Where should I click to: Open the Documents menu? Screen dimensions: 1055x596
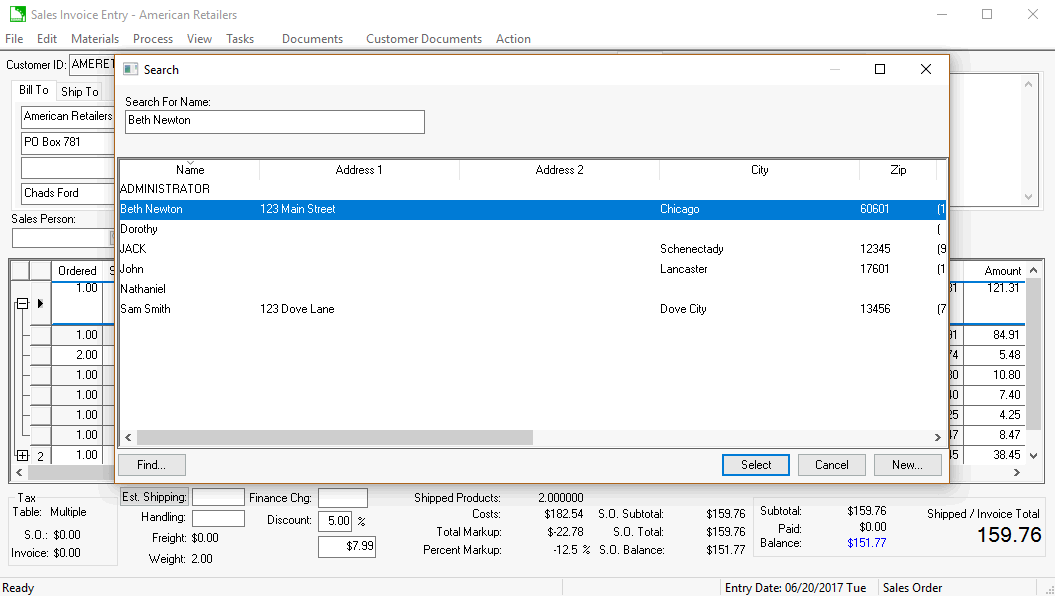(x=312, y=39)
